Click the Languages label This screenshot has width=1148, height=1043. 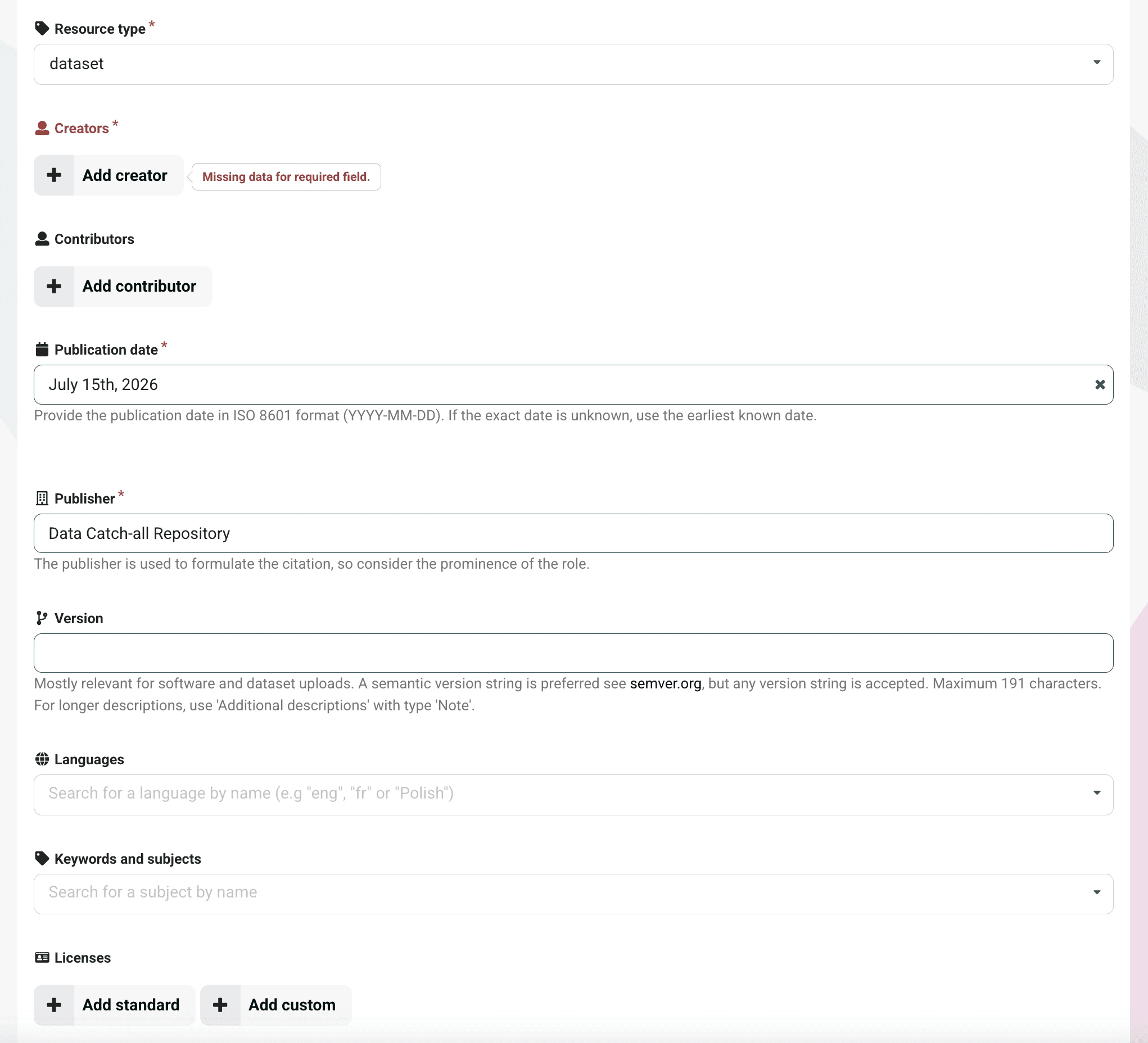(x=89, y=760)
